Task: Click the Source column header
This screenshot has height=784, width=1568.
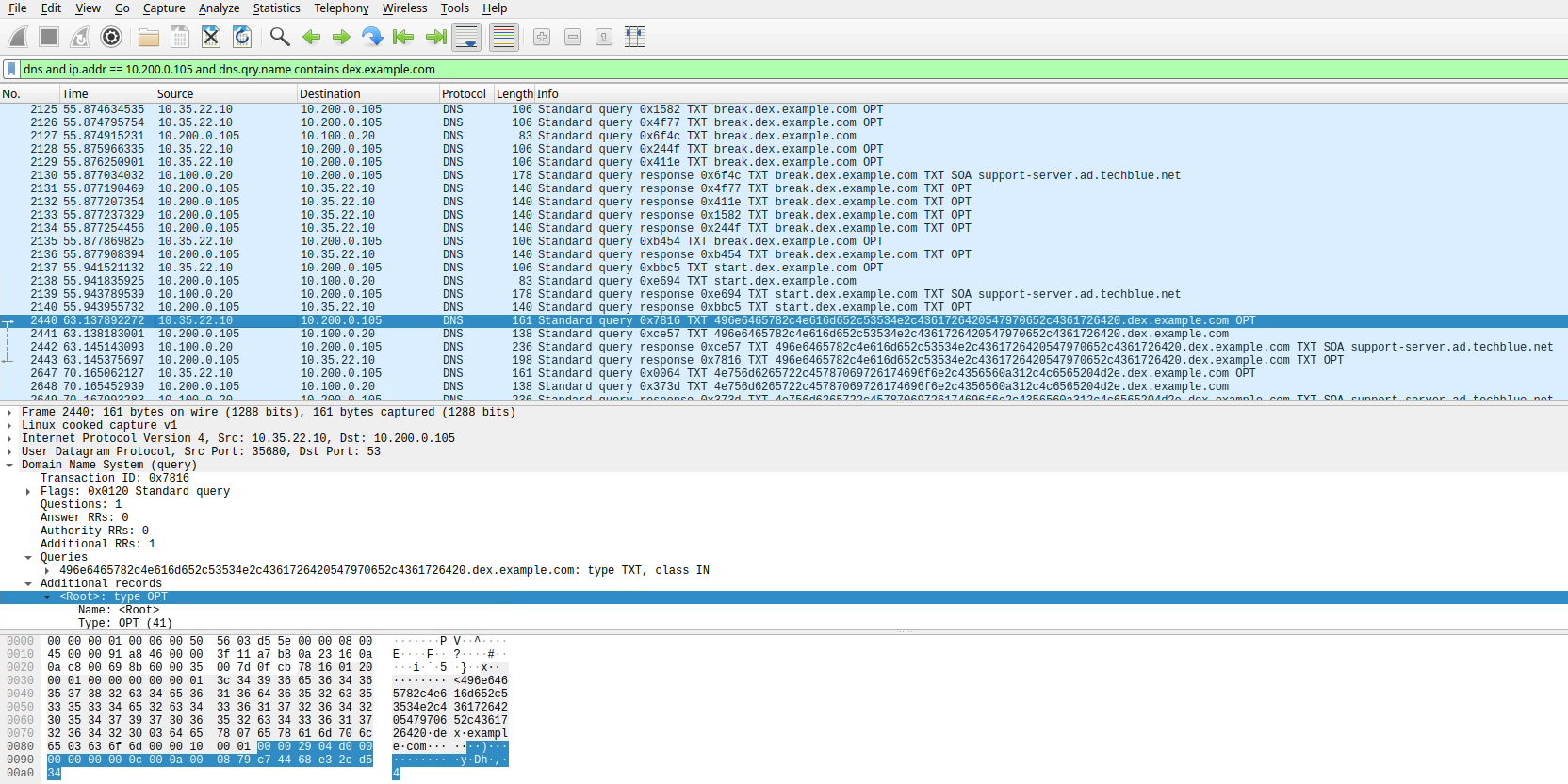Action: coord(175,93)
